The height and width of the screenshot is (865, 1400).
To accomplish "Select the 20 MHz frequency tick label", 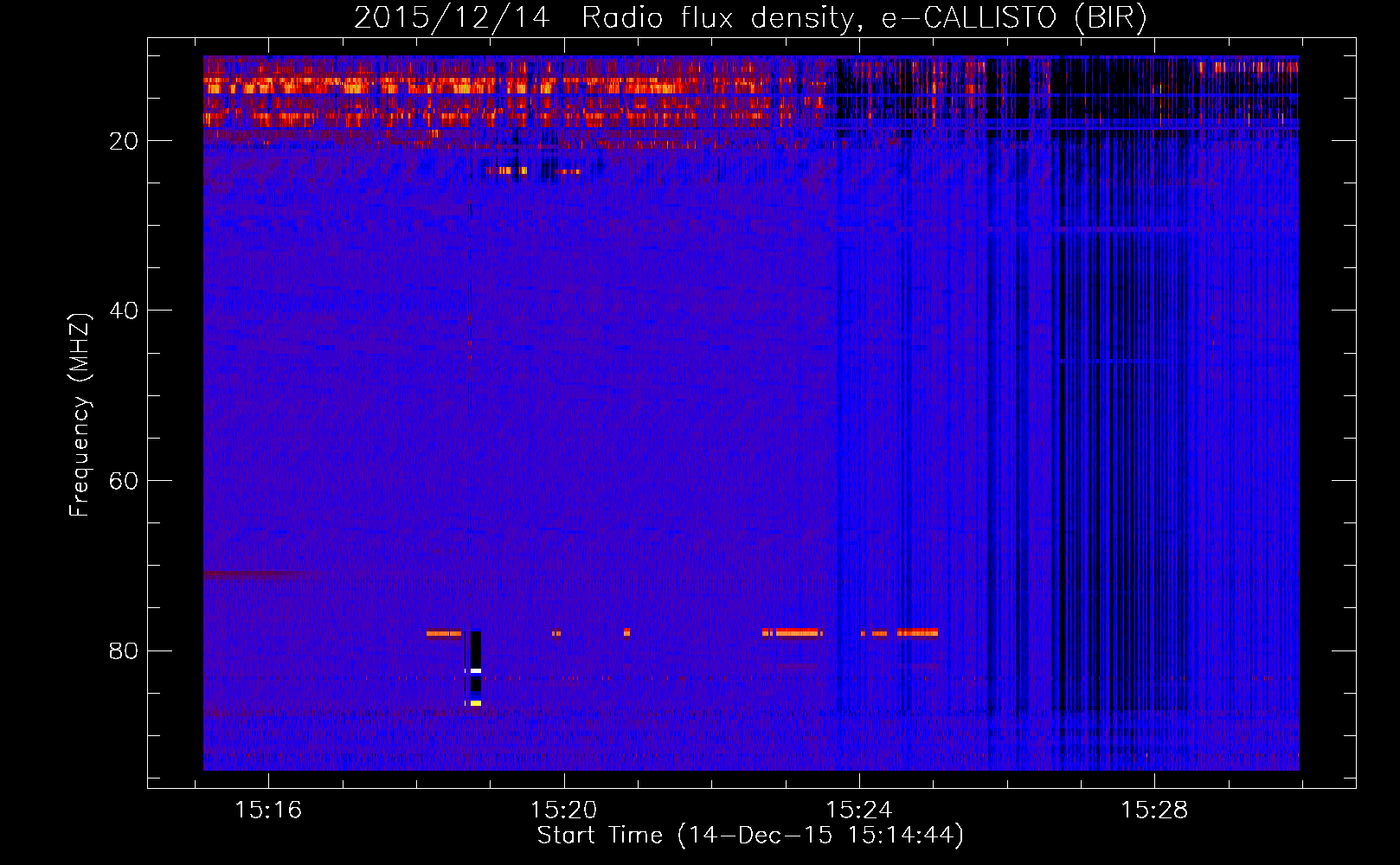I will (x=124, y=141).
